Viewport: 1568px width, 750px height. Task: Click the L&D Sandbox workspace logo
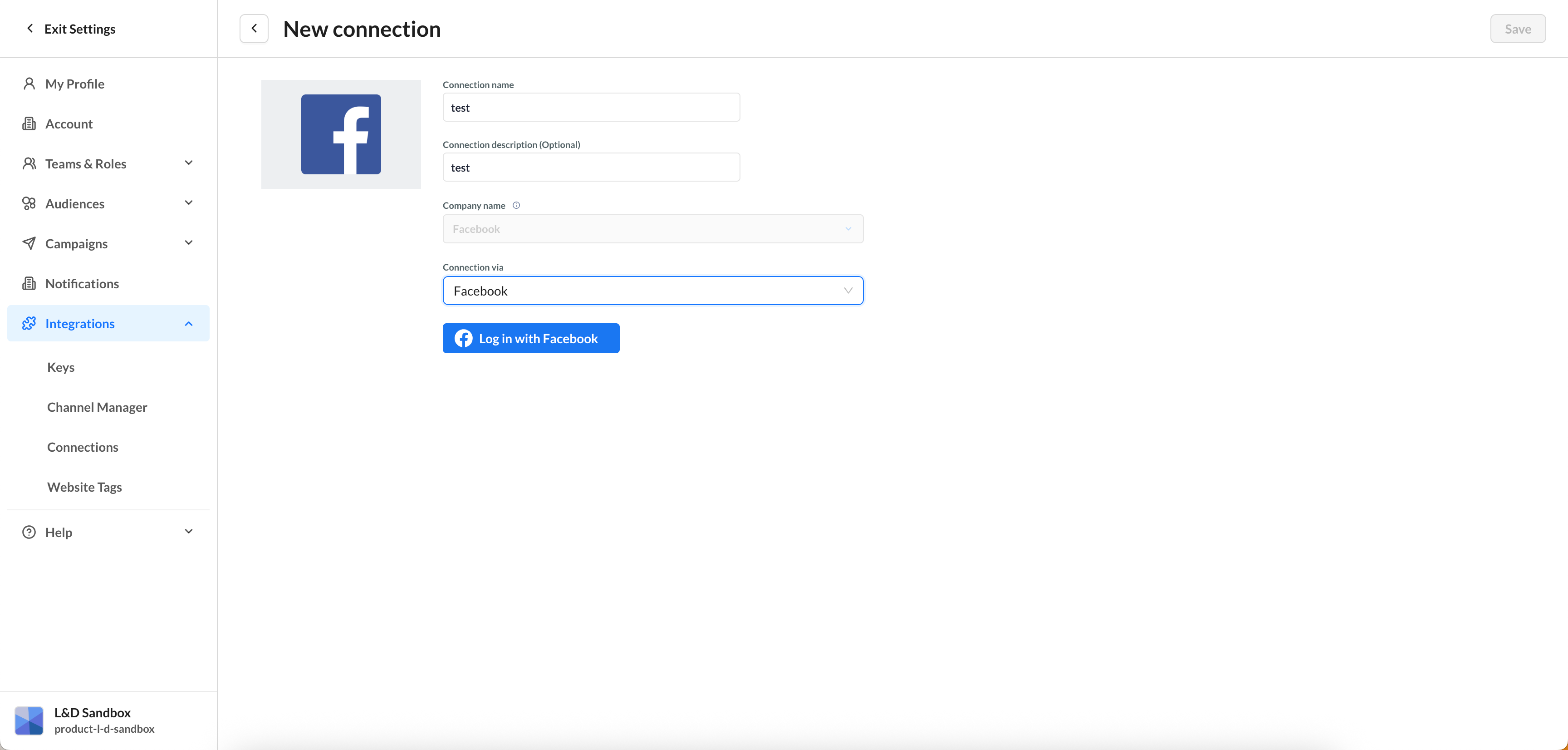[29, 720]
